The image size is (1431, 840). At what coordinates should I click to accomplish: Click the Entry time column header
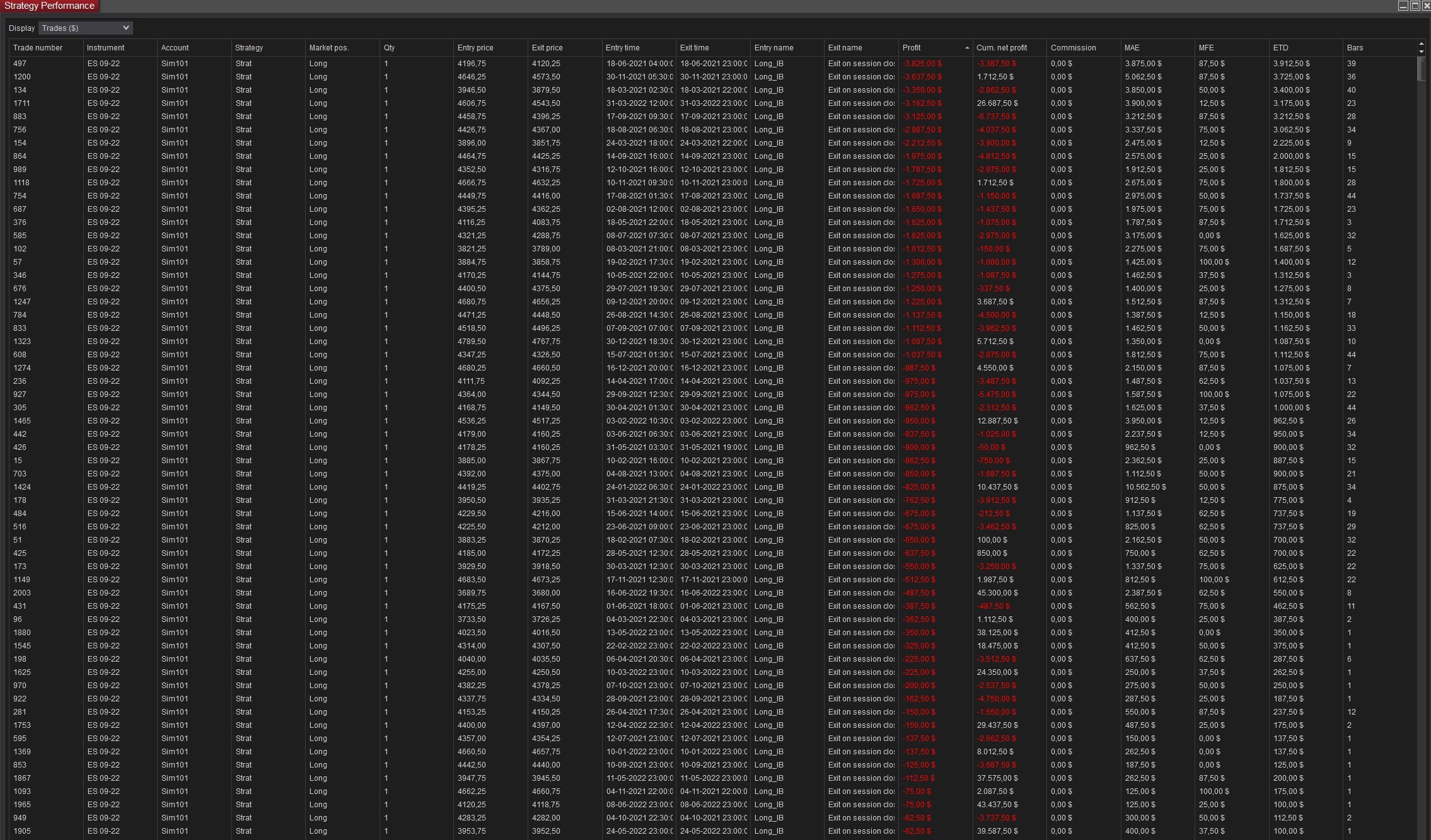click(x=623, y=48)
